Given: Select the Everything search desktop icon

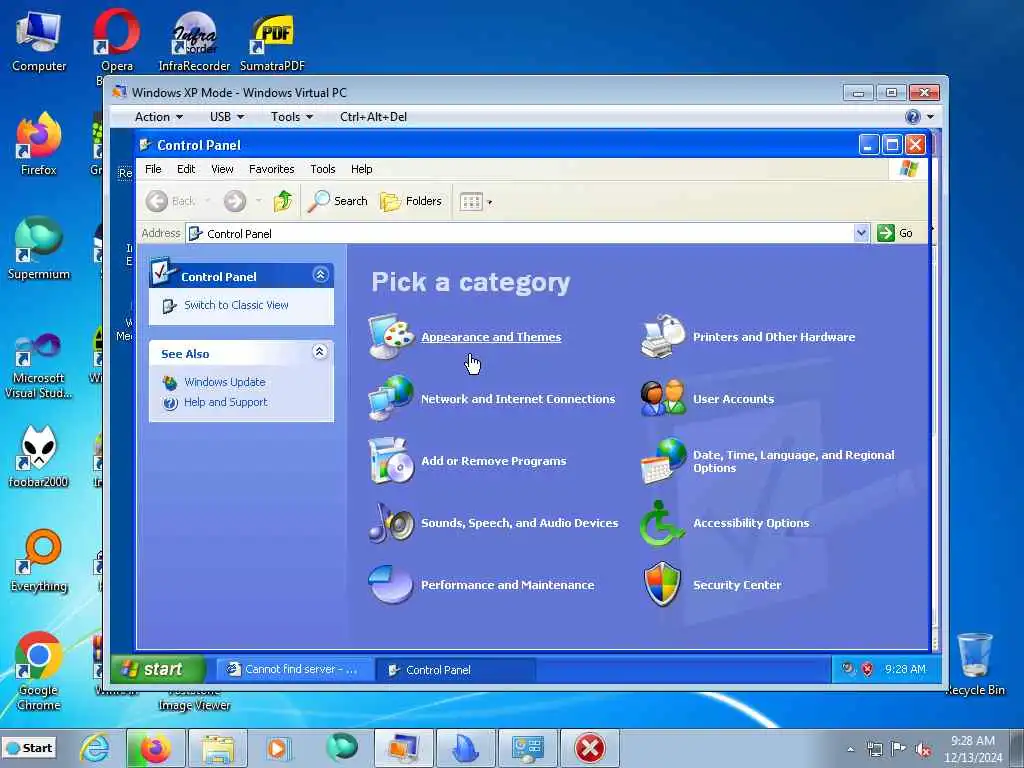Looking at the screenshot, I should coord(39,560).
